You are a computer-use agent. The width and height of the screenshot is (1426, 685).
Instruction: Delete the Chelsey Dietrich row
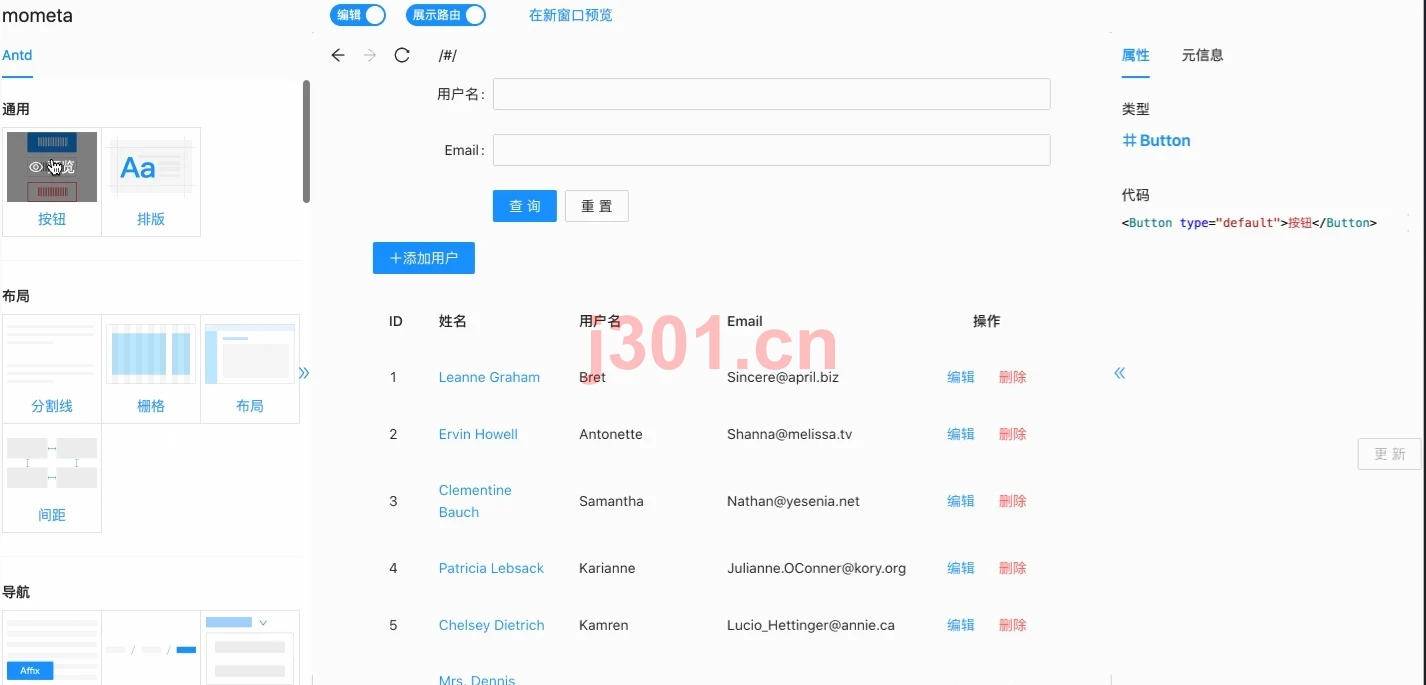[1013, 625]
